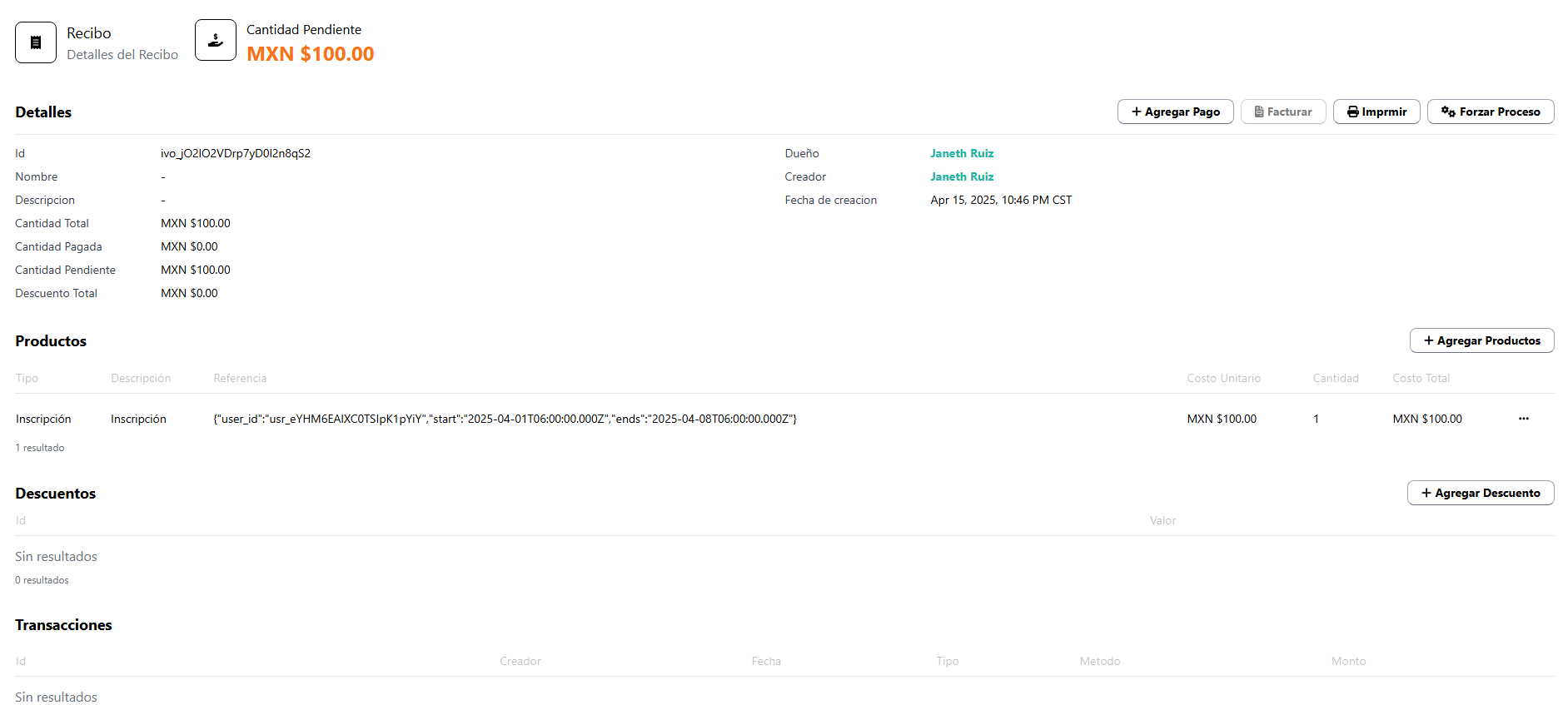Click the Inscripción product reference JSON text
Viewport: 1568px width, 705px height.
(505, 419)
